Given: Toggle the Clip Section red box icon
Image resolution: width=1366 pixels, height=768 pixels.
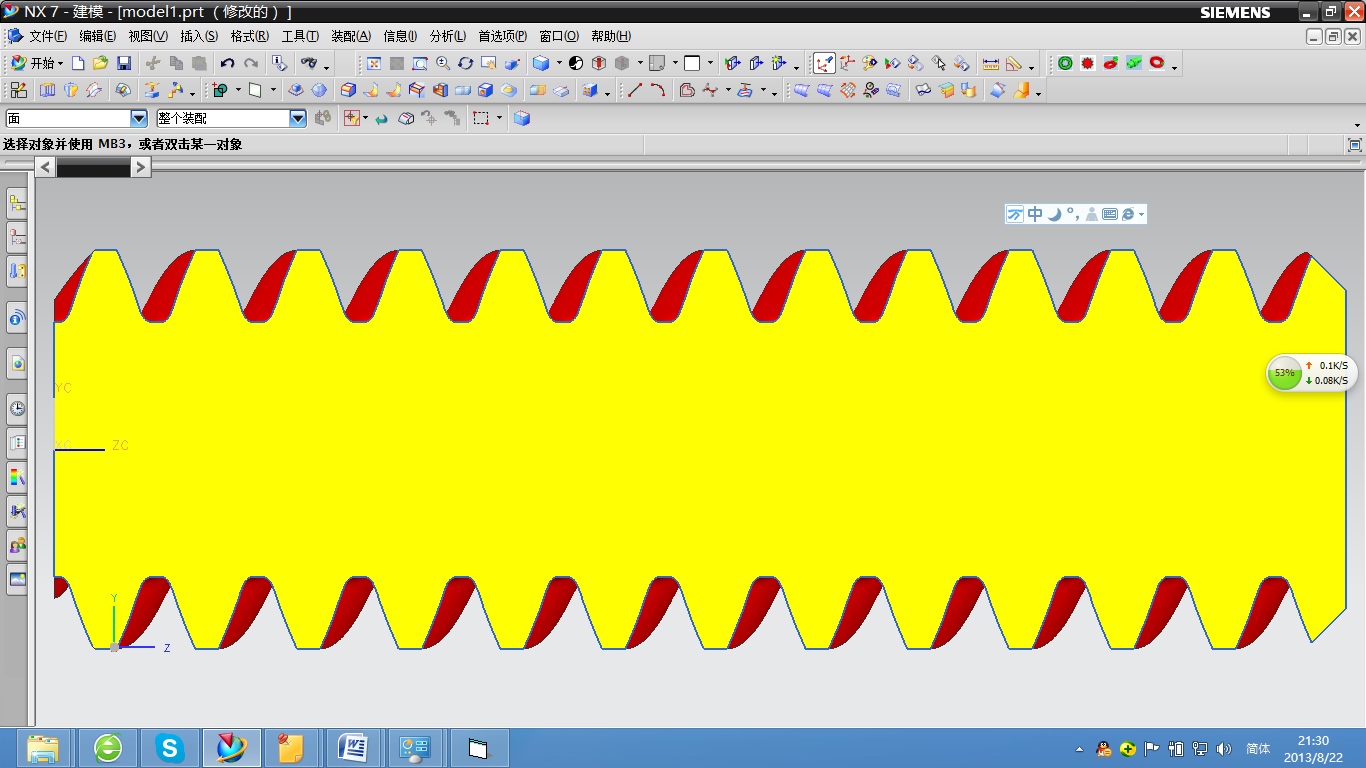Looking at the screenshot, I should 599,63.
